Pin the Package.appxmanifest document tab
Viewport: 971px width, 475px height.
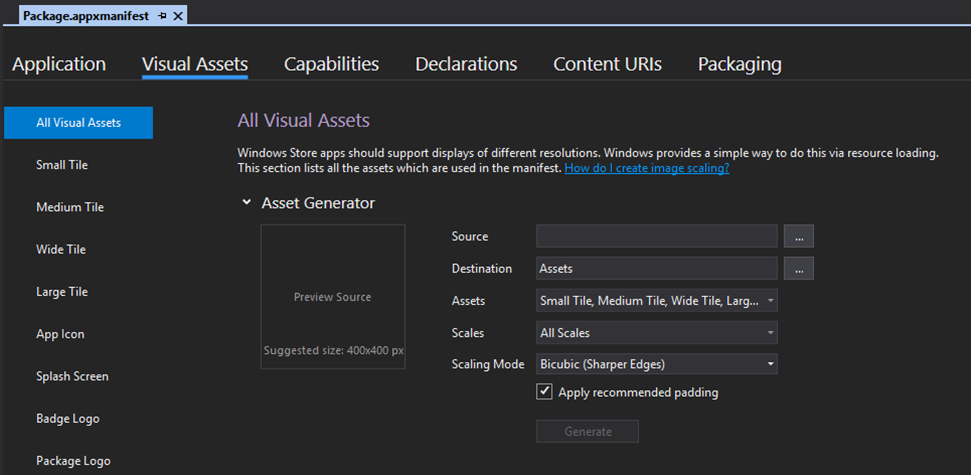(x=163, y=17)
